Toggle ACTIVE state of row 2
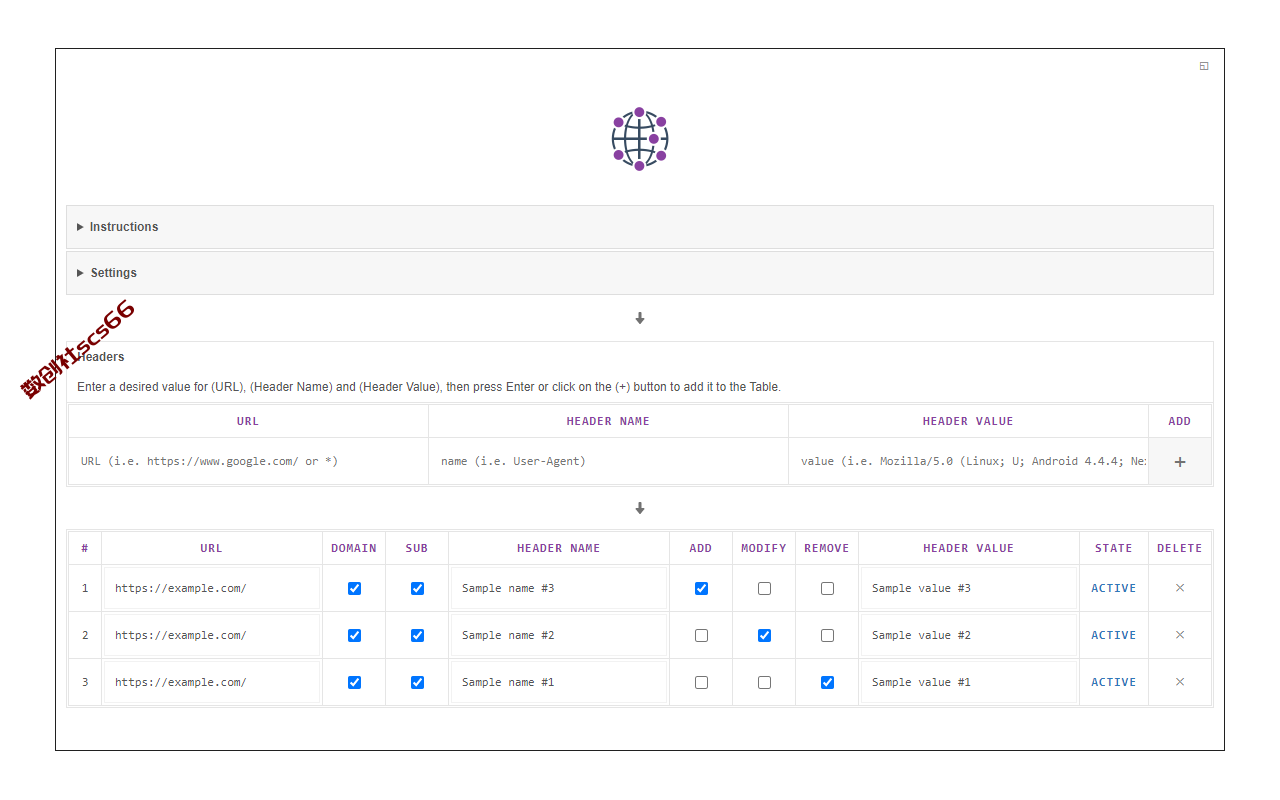The height and width of the screenshot is (800, 1280). pos(1113,635)
